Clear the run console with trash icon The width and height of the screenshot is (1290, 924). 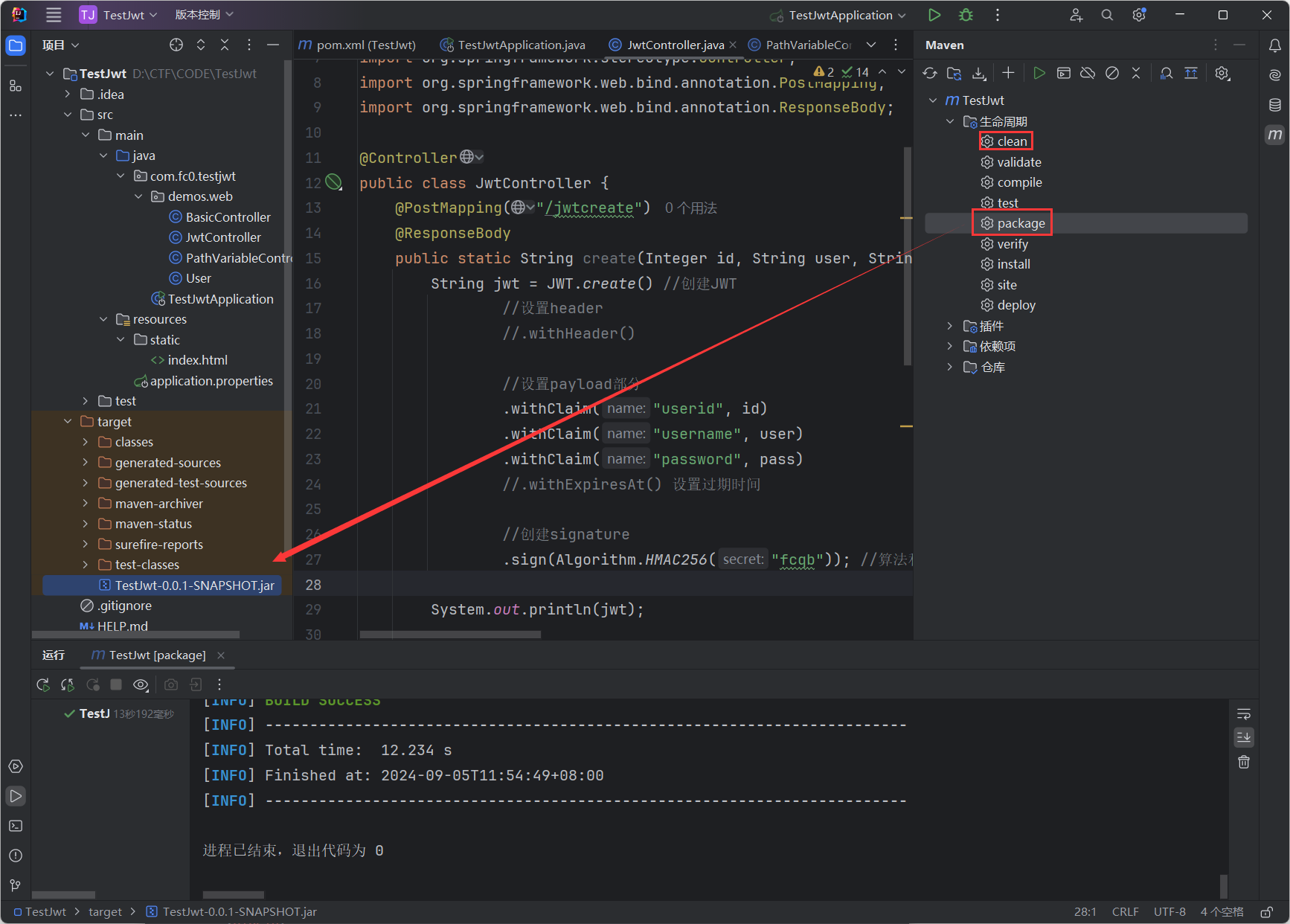1243,762
